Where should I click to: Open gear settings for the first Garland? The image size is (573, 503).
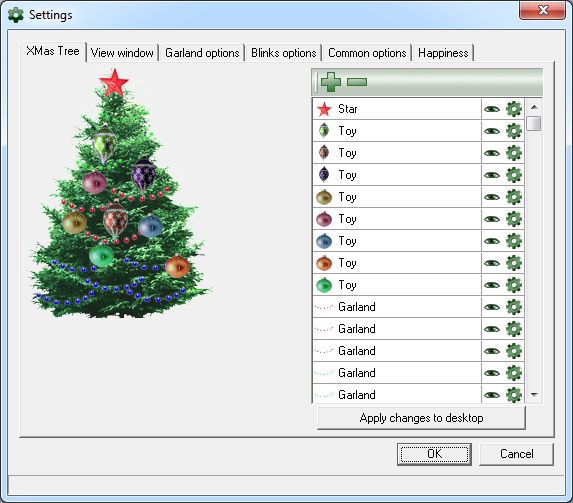[514, 307]
